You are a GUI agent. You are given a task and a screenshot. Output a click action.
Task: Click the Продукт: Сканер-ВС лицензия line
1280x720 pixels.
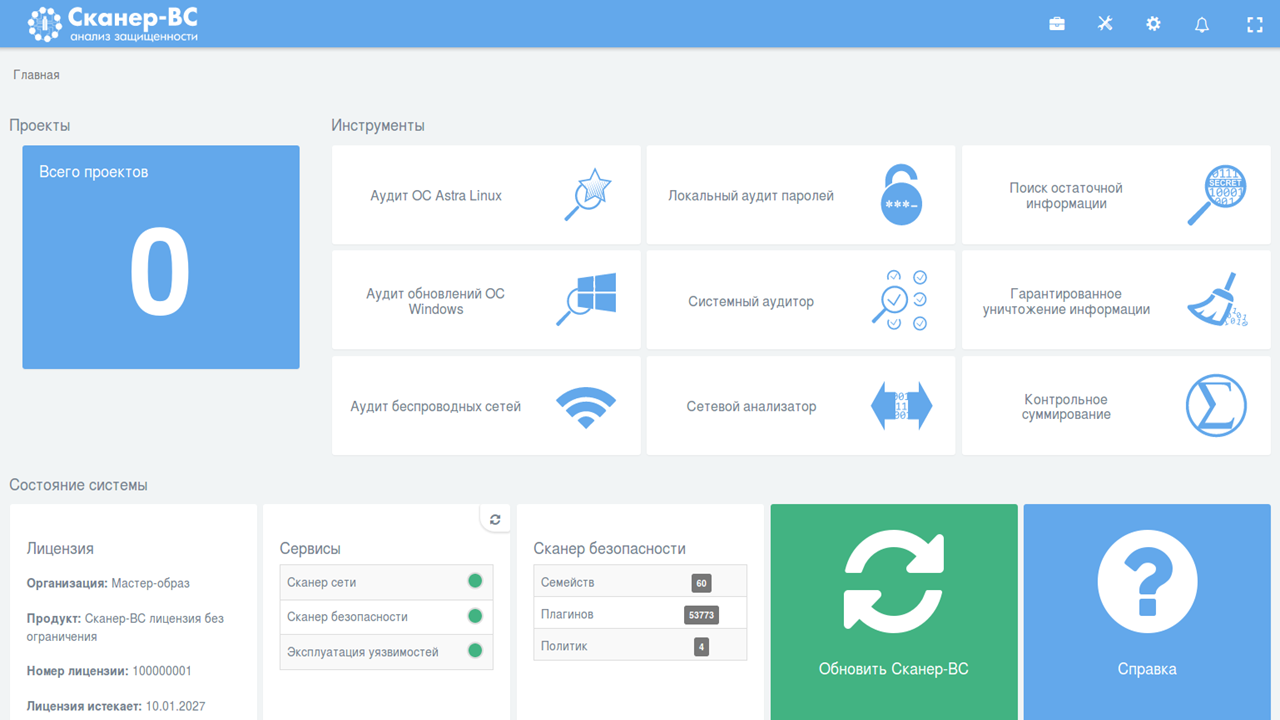coord(126,627)
